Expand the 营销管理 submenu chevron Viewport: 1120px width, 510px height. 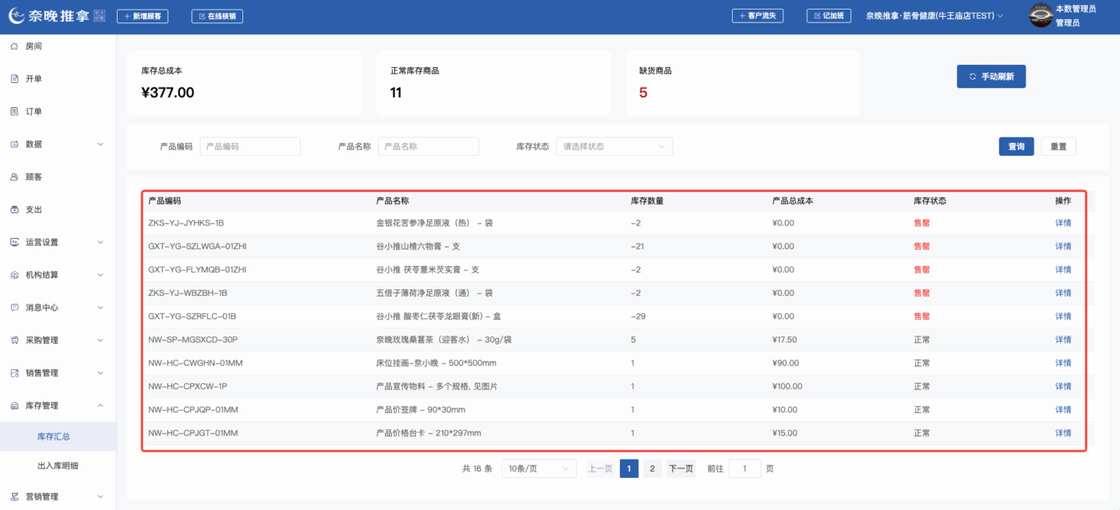click(x=100, y=496)
